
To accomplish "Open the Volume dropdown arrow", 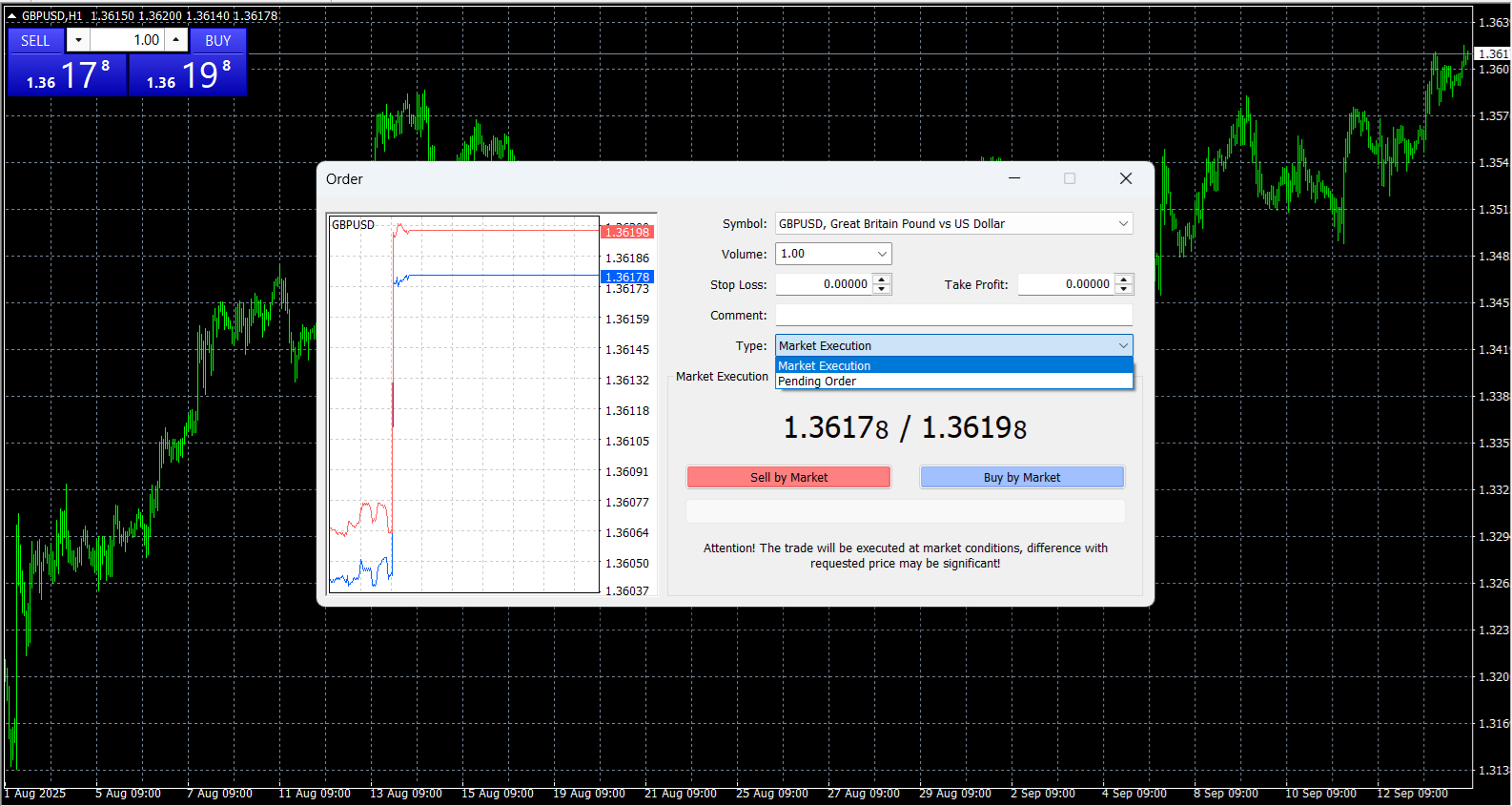I will 882,254.
